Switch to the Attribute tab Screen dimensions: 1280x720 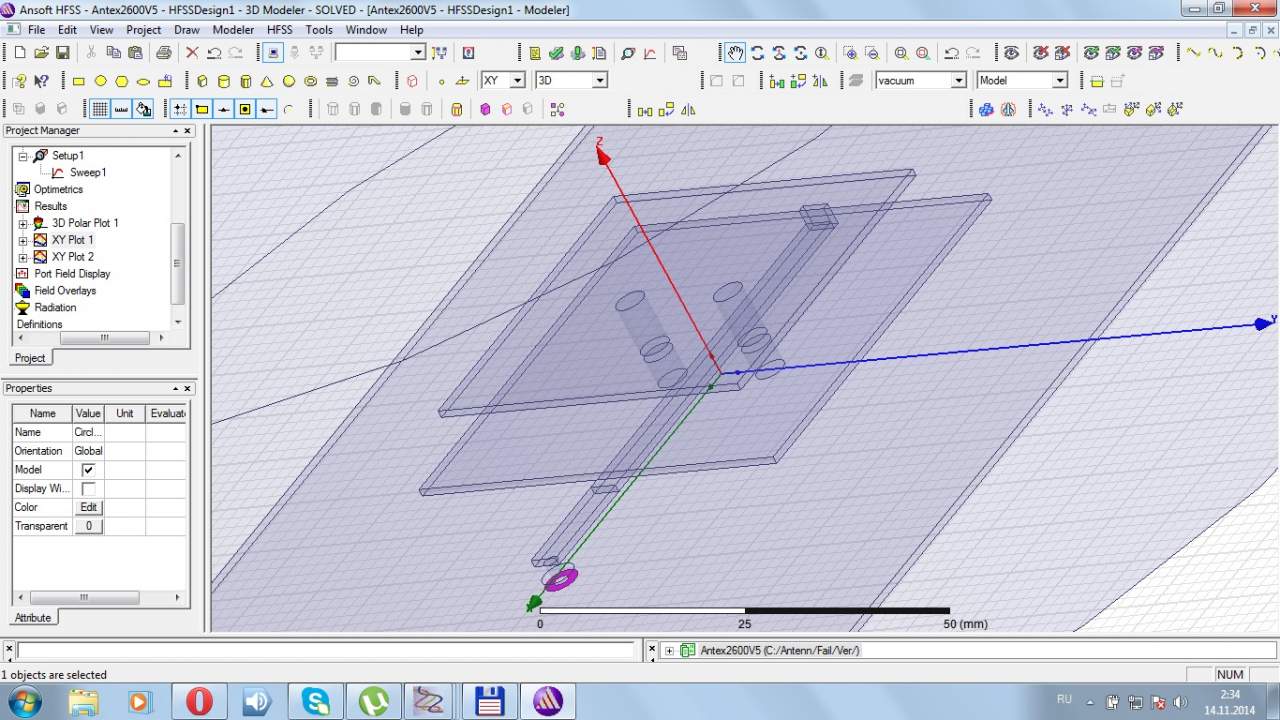pyautogui.click(x=32, y=618)
